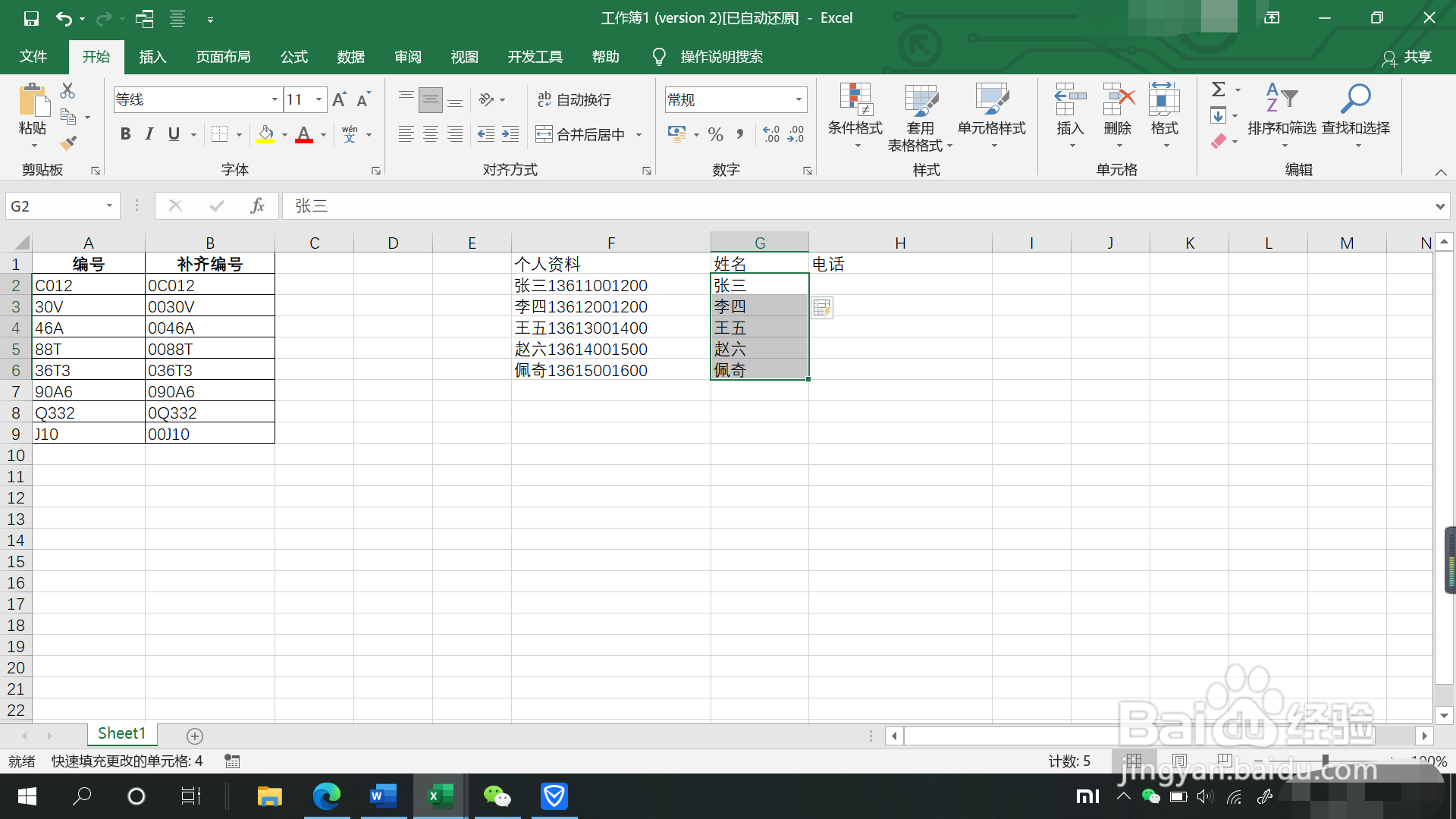Click the Cut scissors icon

click(67, 91)
